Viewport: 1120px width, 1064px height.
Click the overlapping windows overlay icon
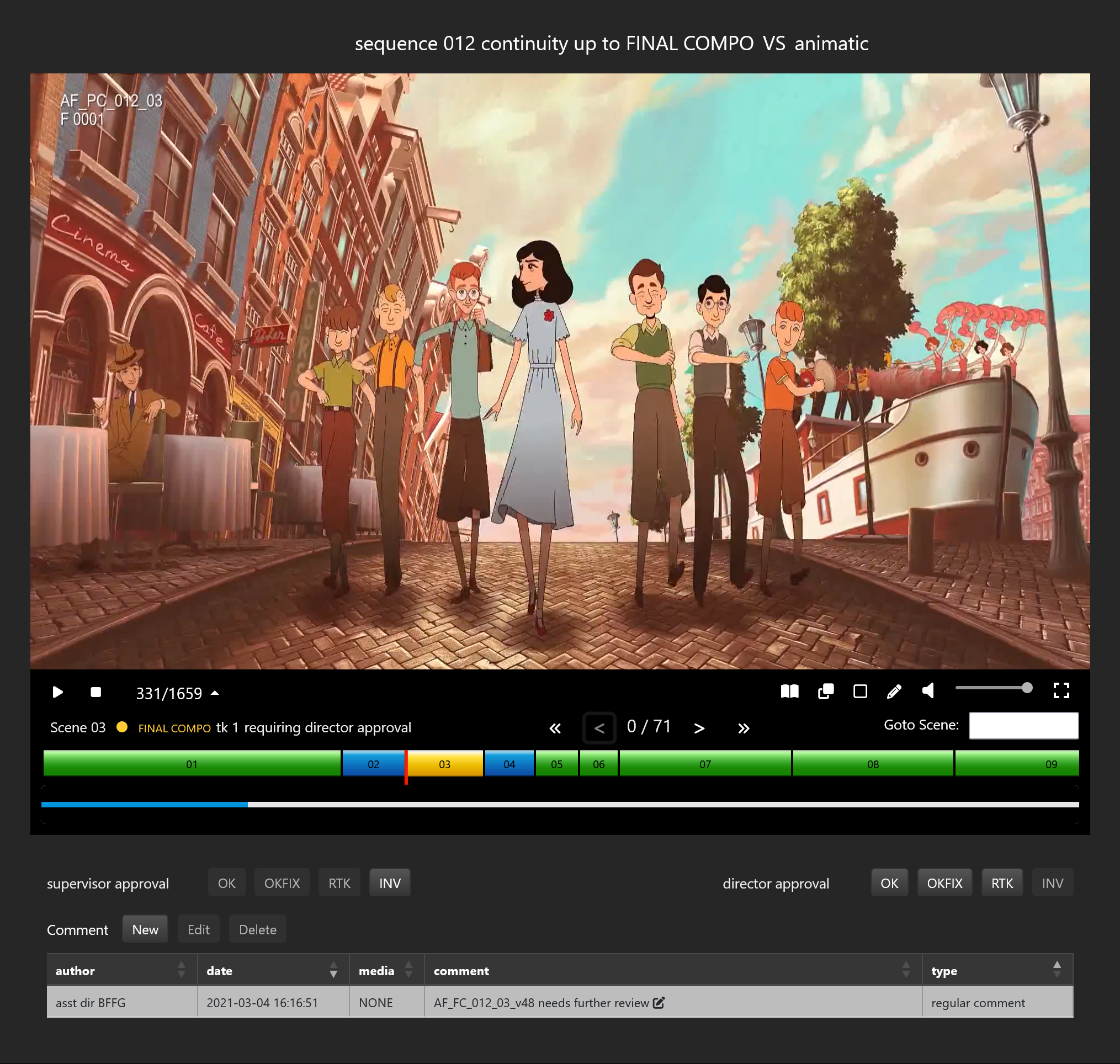pos(826,691)
